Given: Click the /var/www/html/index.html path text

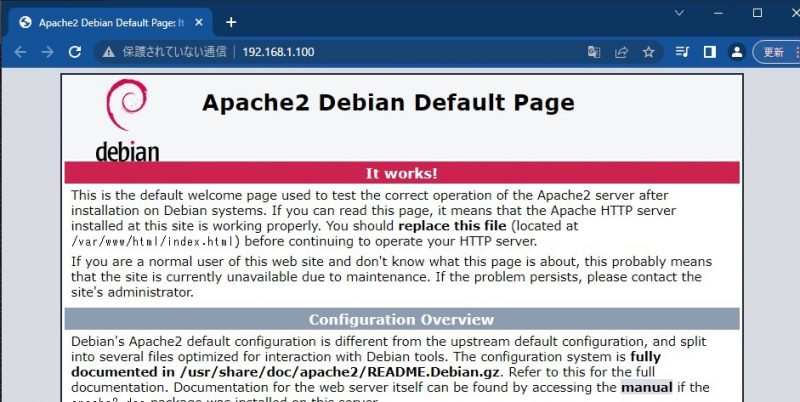Looking at the screenshot, I should point(155,241).
